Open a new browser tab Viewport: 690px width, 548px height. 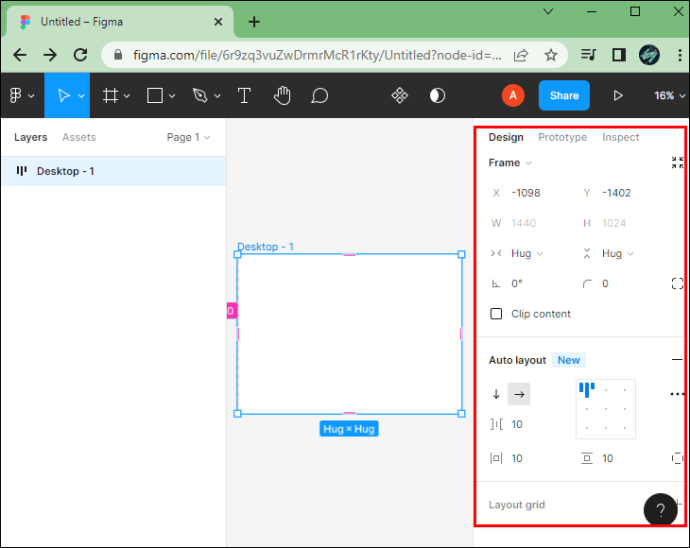pyautogui.click(x=254, y=22)
